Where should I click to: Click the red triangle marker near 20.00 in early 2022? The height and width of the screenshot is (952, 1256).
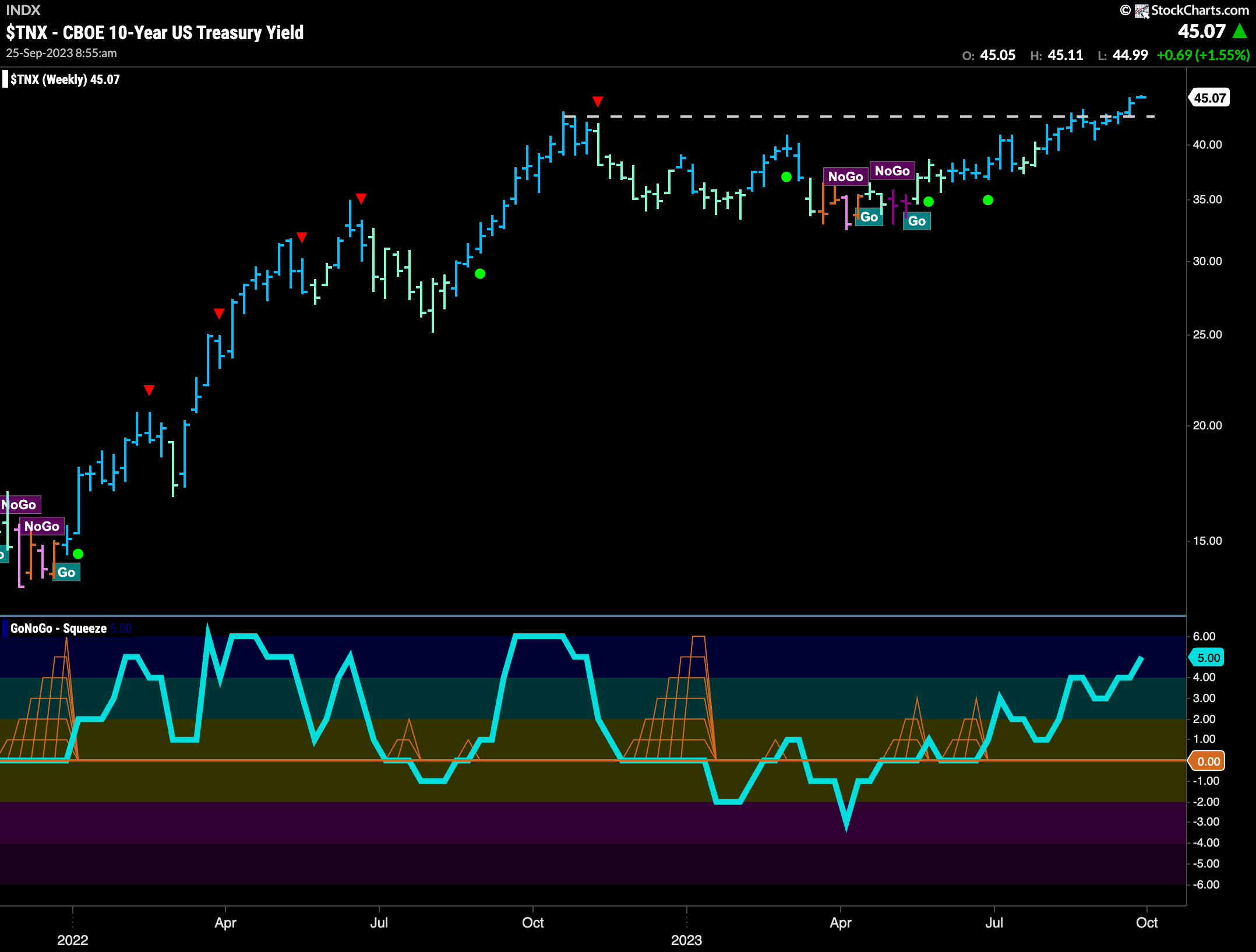tap(149, 390)
